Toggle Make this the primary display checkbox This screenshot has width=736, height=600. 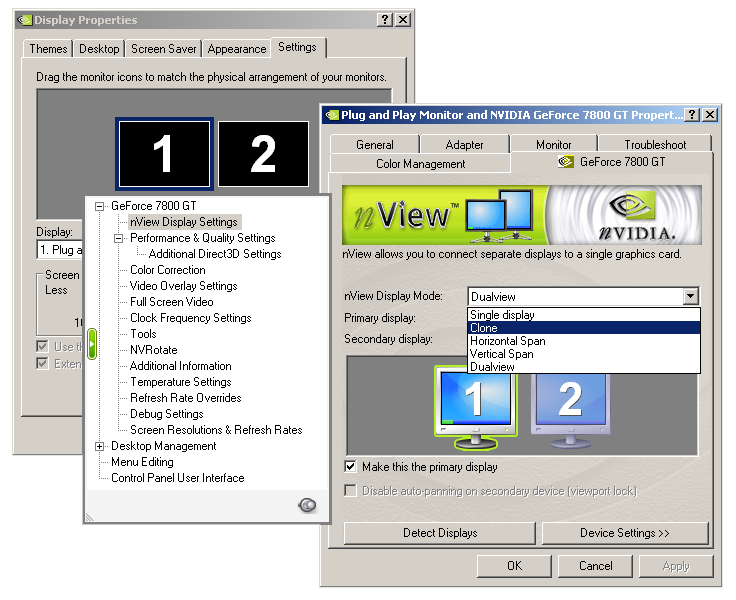[350, 467]
